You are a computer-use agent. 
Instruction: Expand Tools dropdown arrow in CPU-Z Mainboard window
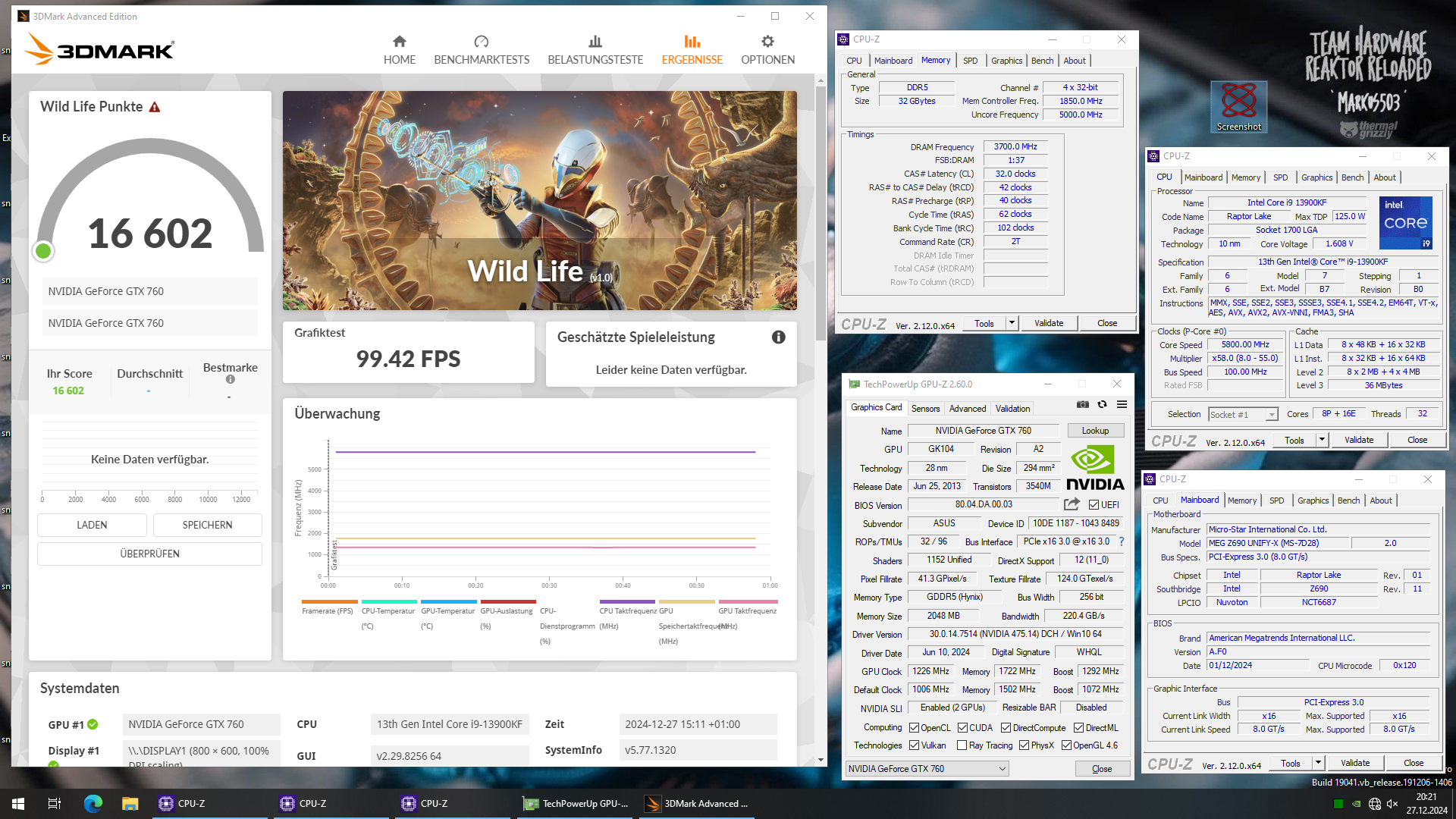[x=1318, y=763]
